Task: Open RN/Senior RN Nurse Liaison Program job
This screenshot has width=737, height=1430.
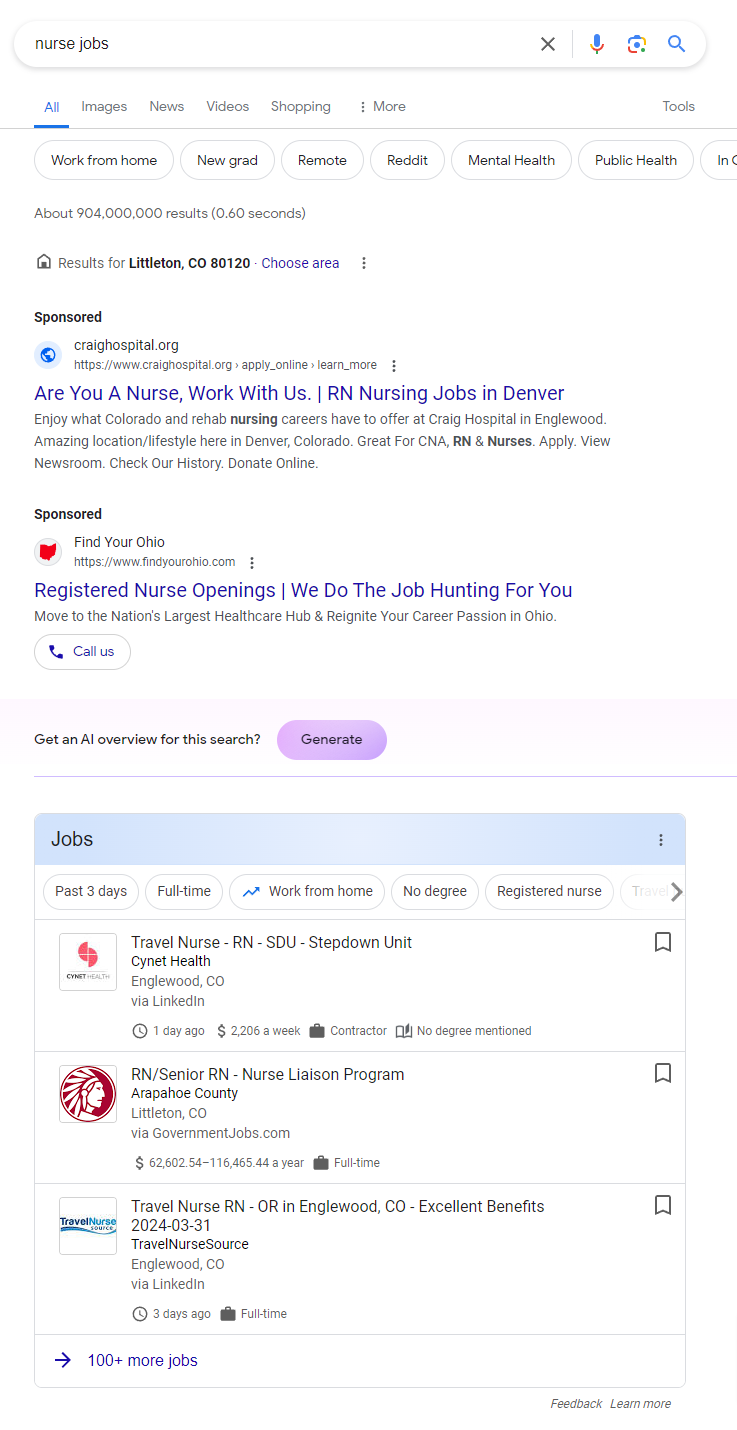Action: [x=268, y=1074]
